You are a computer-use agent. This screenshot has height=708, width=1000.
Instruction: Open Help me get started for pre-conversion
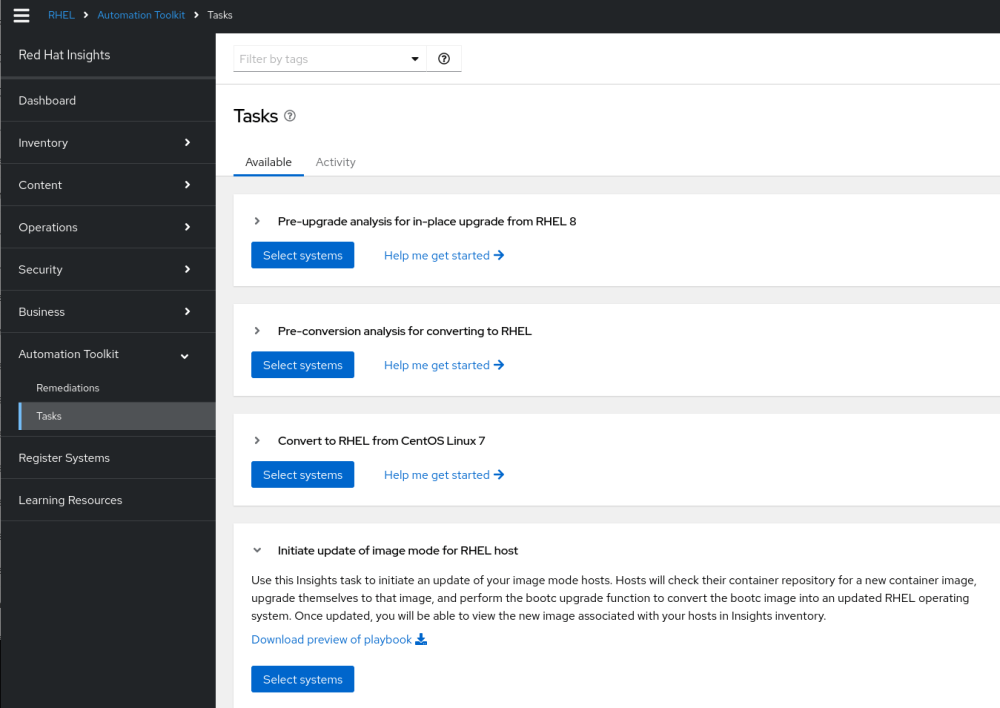tap(444, 365)
